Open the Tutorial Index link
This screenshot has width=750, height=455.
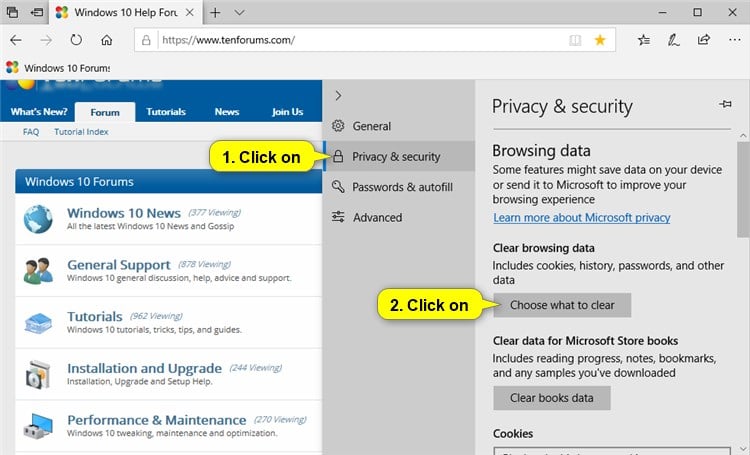tap(81, 132)
